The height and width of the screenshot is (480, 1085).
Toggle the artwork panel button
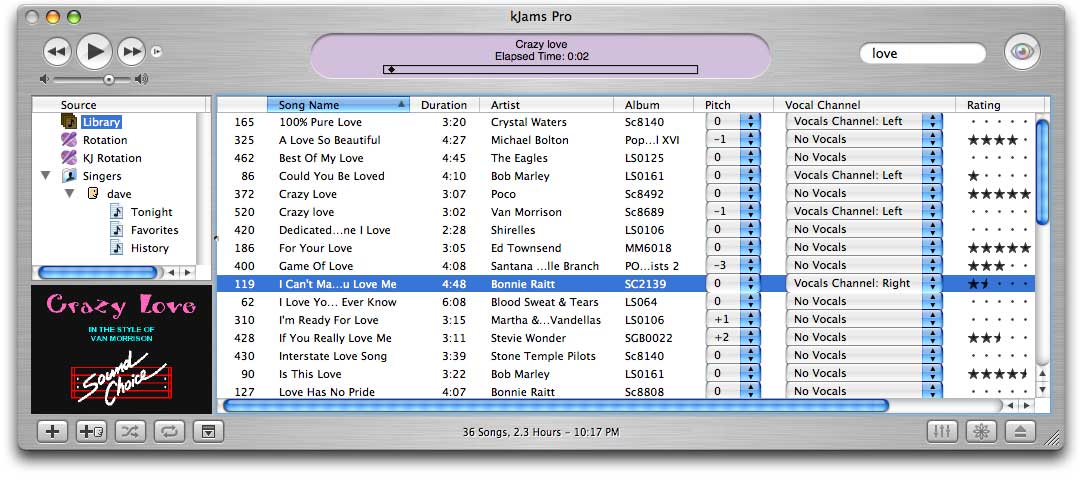(209, 432)
